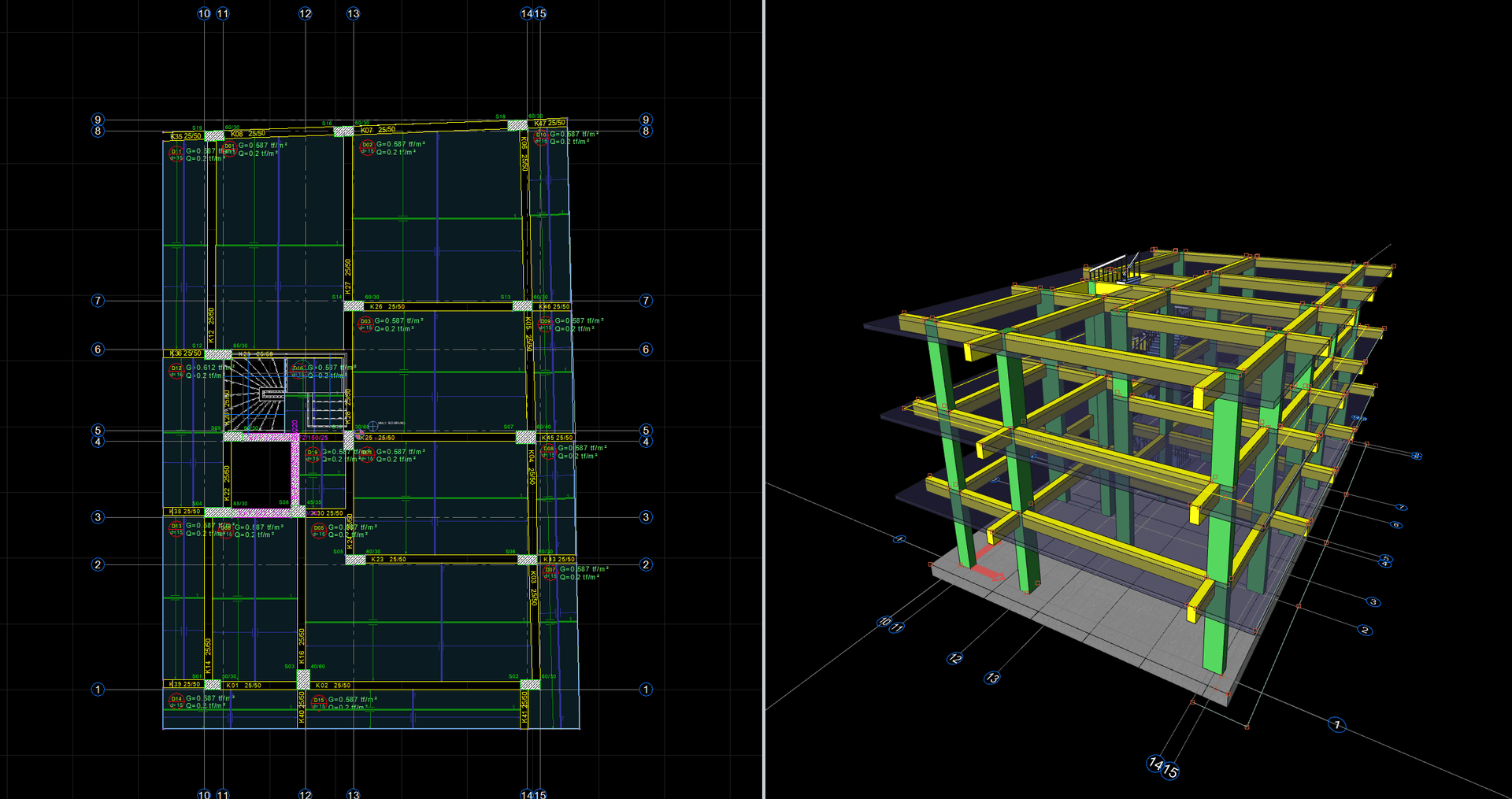
Task: Click beam label K23 25/50
Action: (x=388, y=559)
